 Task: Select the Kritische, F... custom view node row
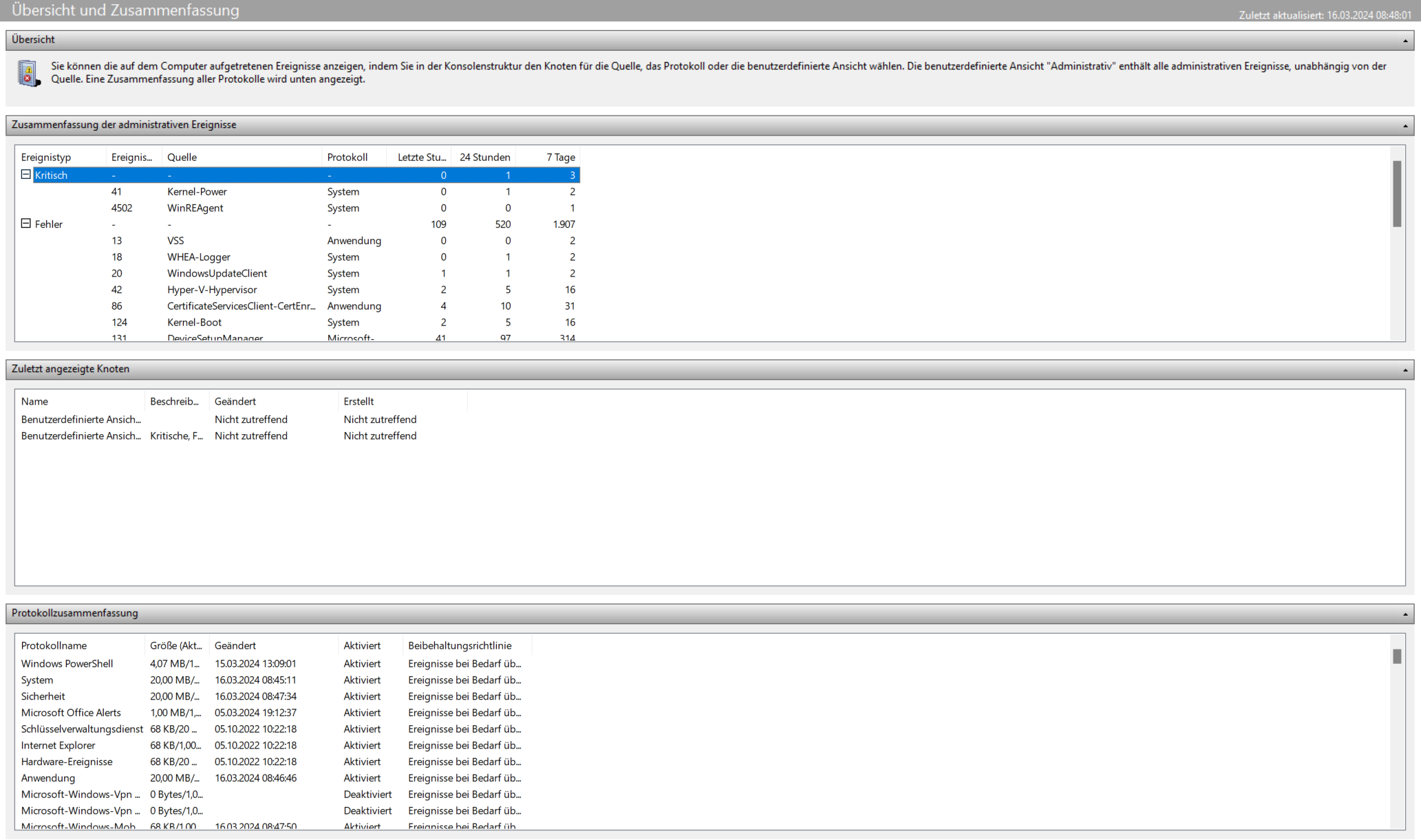coord(176,436)
